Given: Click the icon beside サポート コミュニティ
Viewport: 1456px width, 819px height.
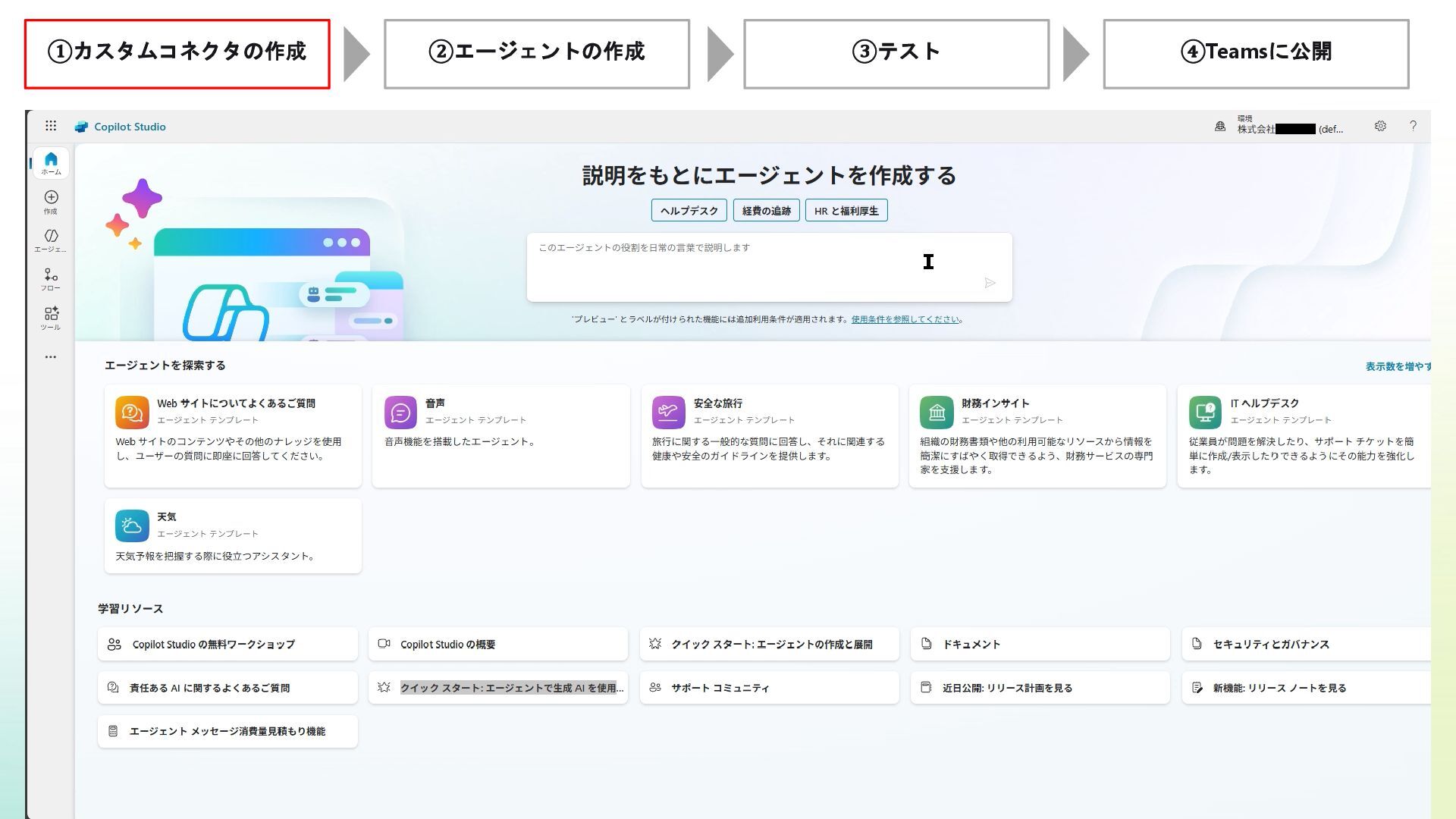Looking at the screenshot, I should point(655,688).
